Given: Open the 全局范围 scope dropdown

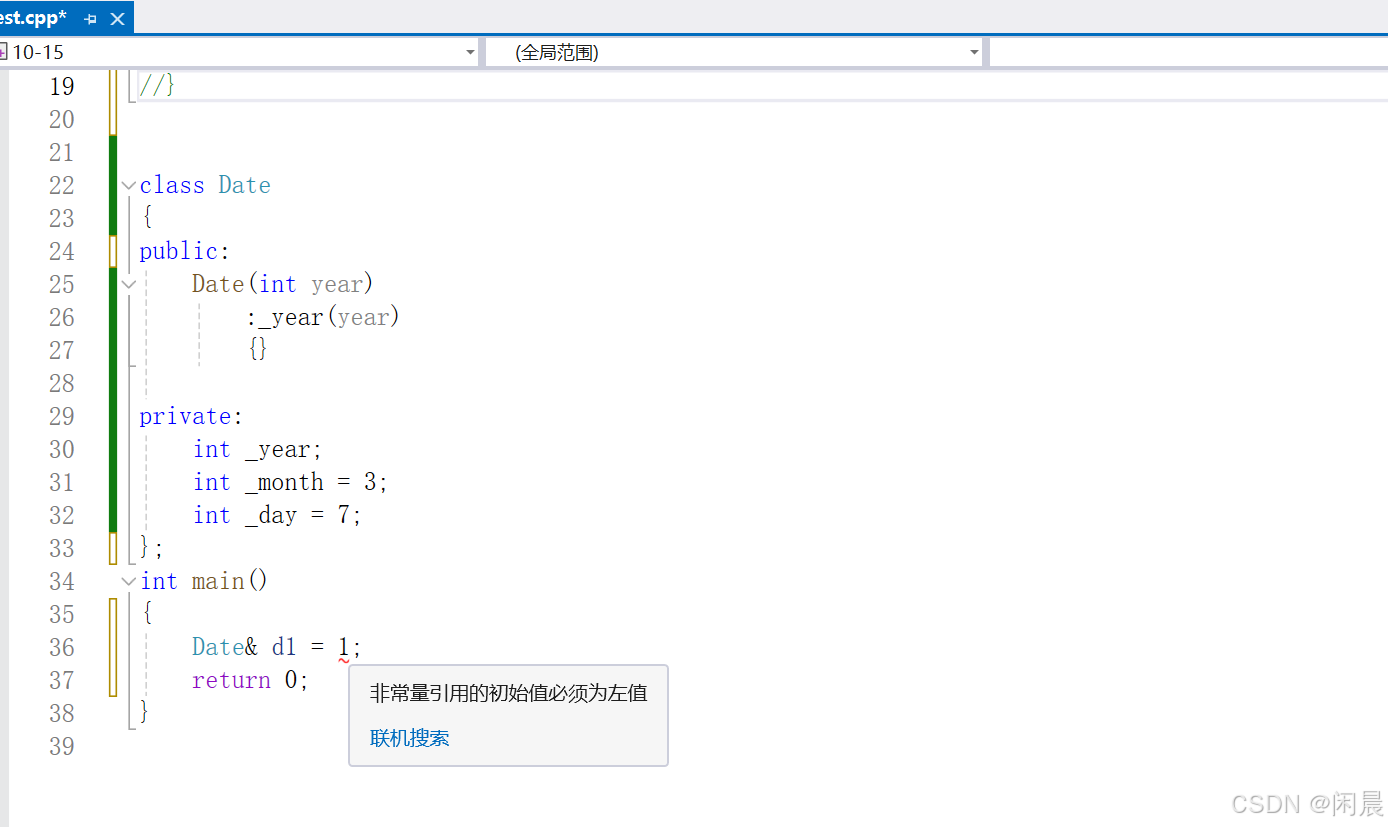Looking at the screenshot, I should tap(972, 52).
